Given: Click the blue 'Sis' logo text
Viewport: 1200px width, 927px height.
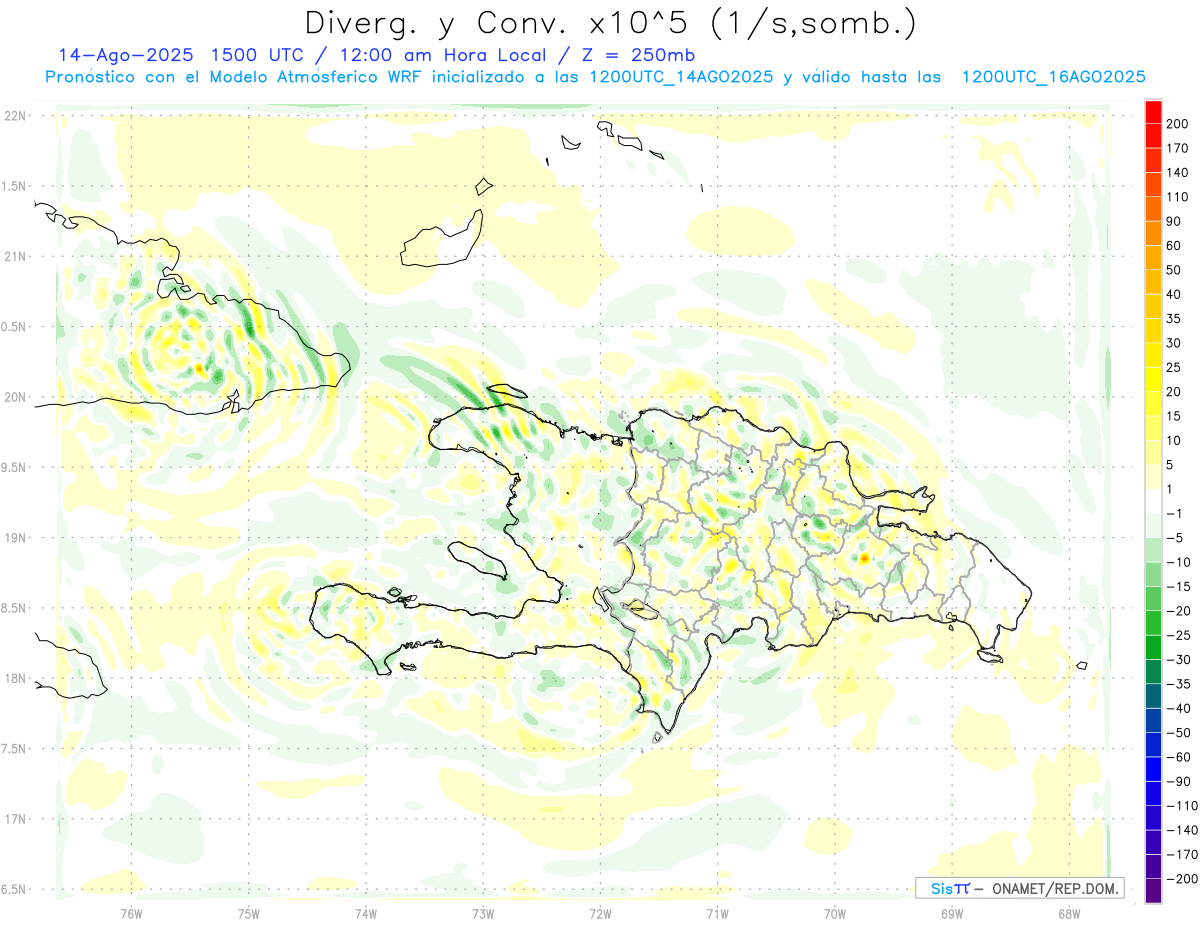Looking at the screenshot, I should click(x=942, y=888).
